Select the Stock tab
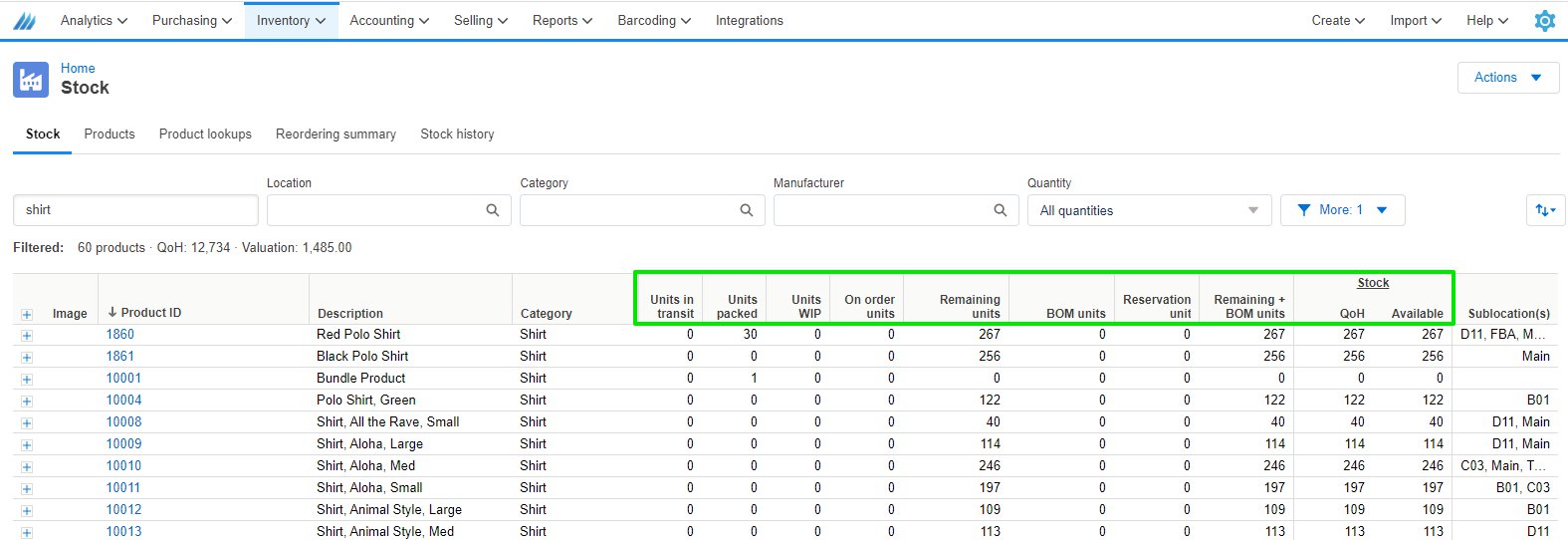The image size is (1568, 540). coord(43,134)
